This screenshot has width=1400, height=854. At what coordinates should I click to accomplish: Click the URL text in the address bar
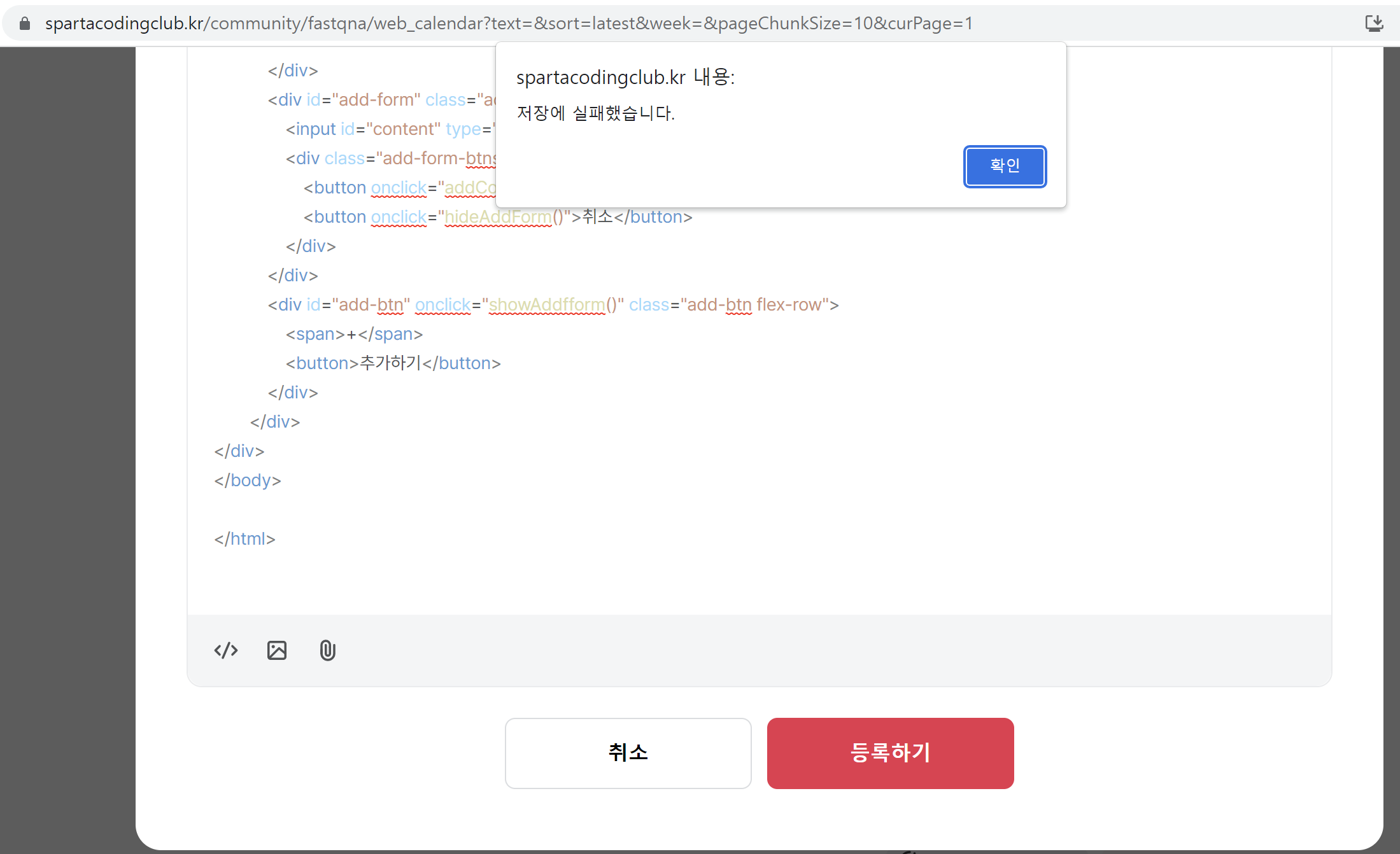509,24
